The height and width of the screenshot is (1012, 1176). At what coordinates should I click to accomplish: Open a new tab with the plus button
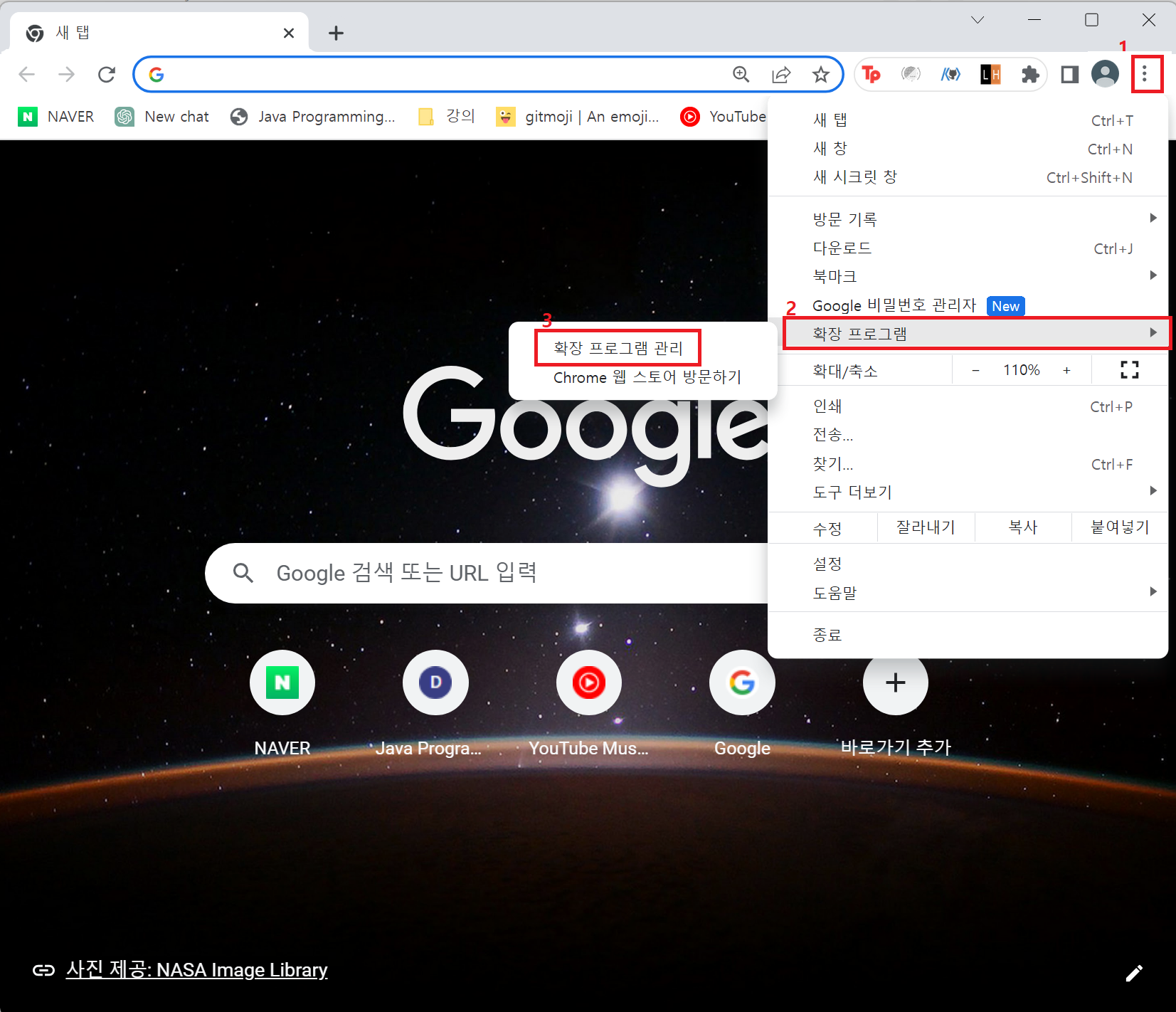pyautogui.click(x=336, y=33)
